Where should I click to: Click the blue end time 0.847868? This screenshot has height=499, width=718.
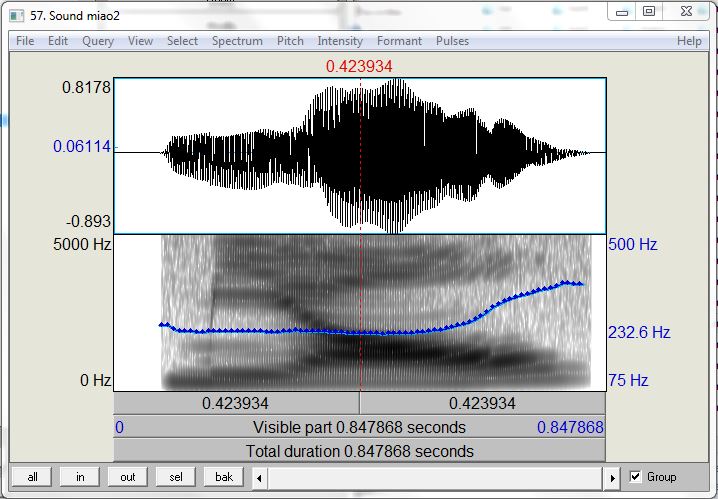pos(570,428)
